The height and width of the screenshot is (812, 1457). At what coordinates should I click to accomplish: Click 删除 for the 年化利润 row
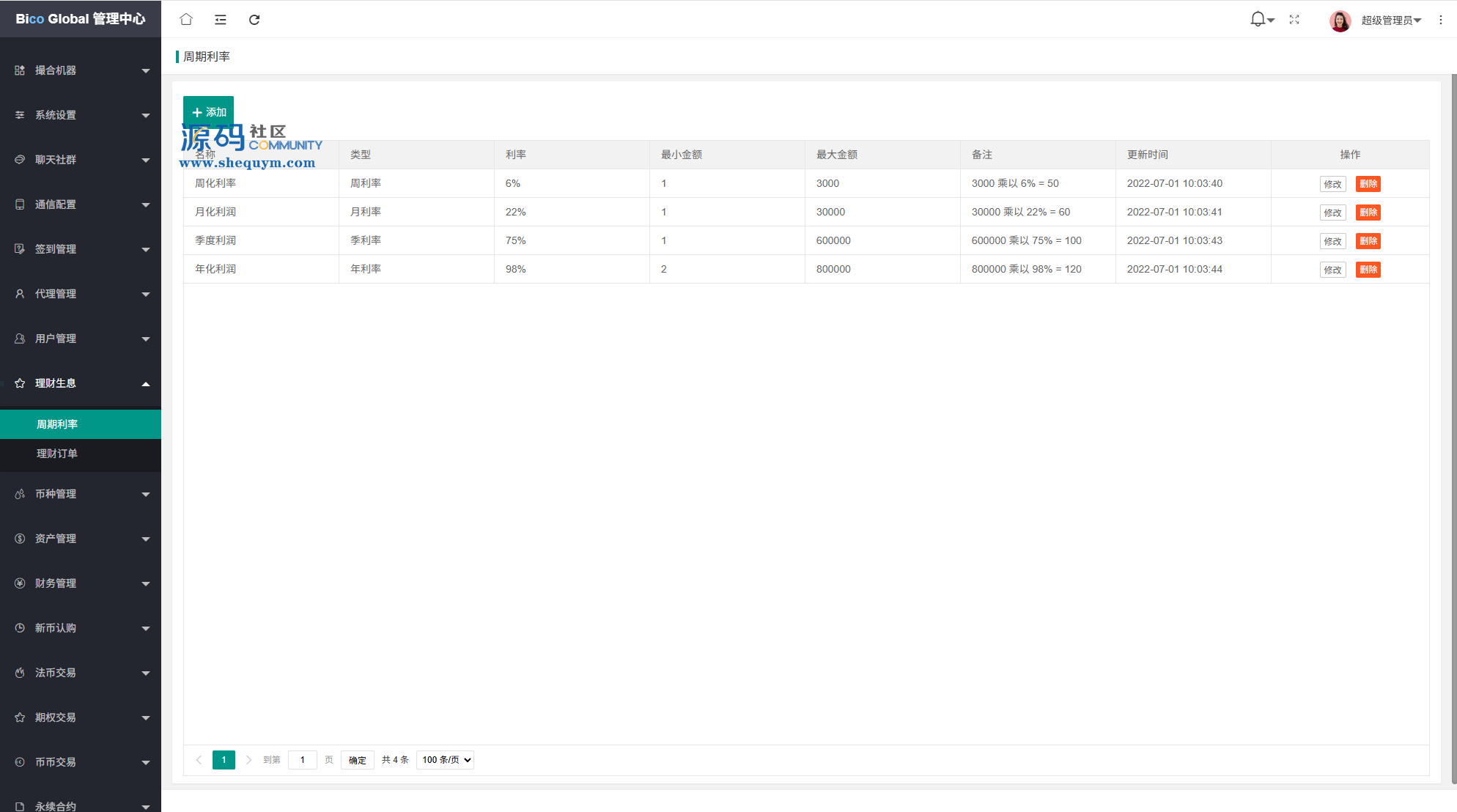coord(1368,270)
